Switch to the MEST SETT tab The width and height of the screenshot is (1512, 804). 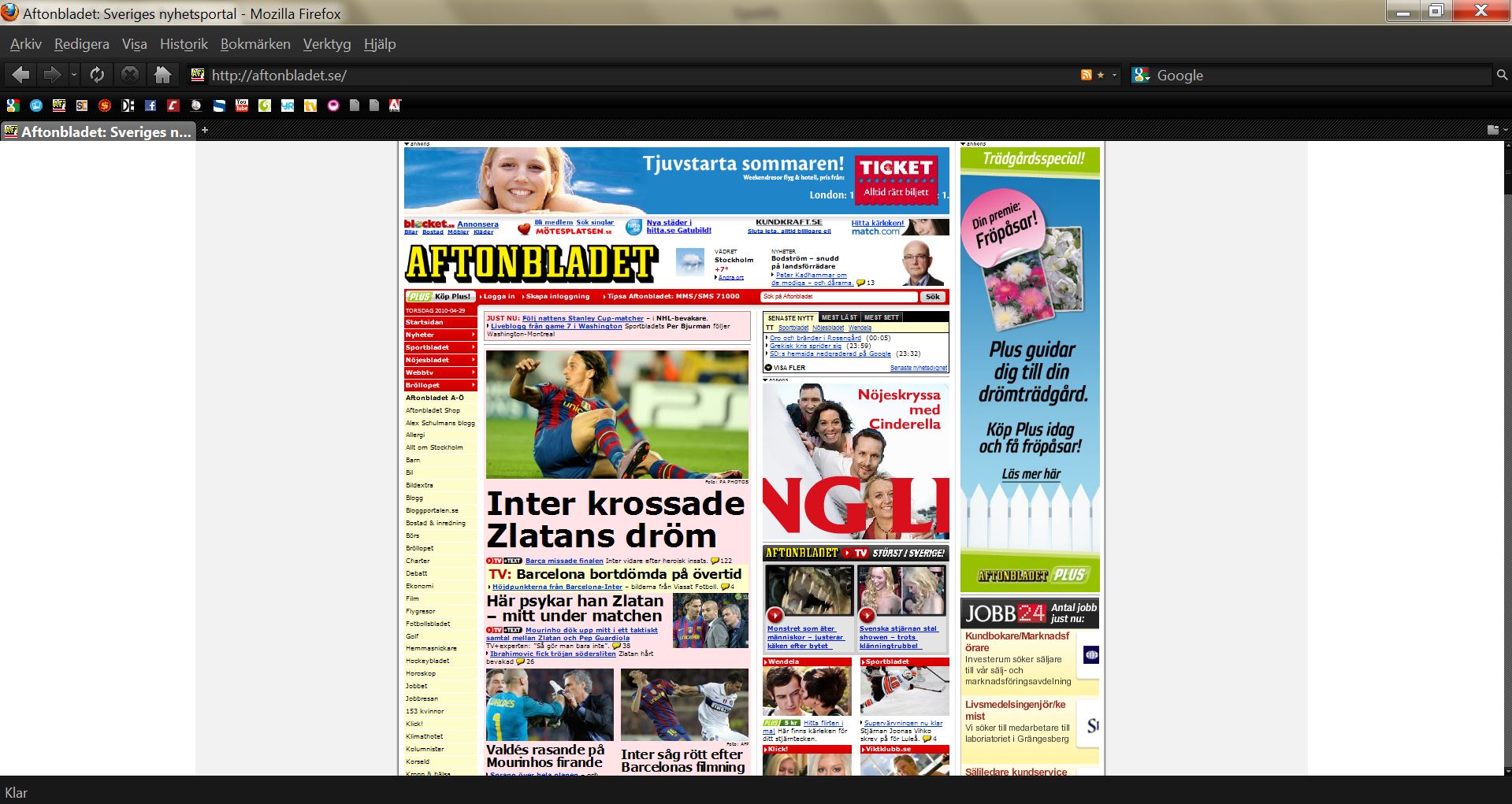coord(881,317)
